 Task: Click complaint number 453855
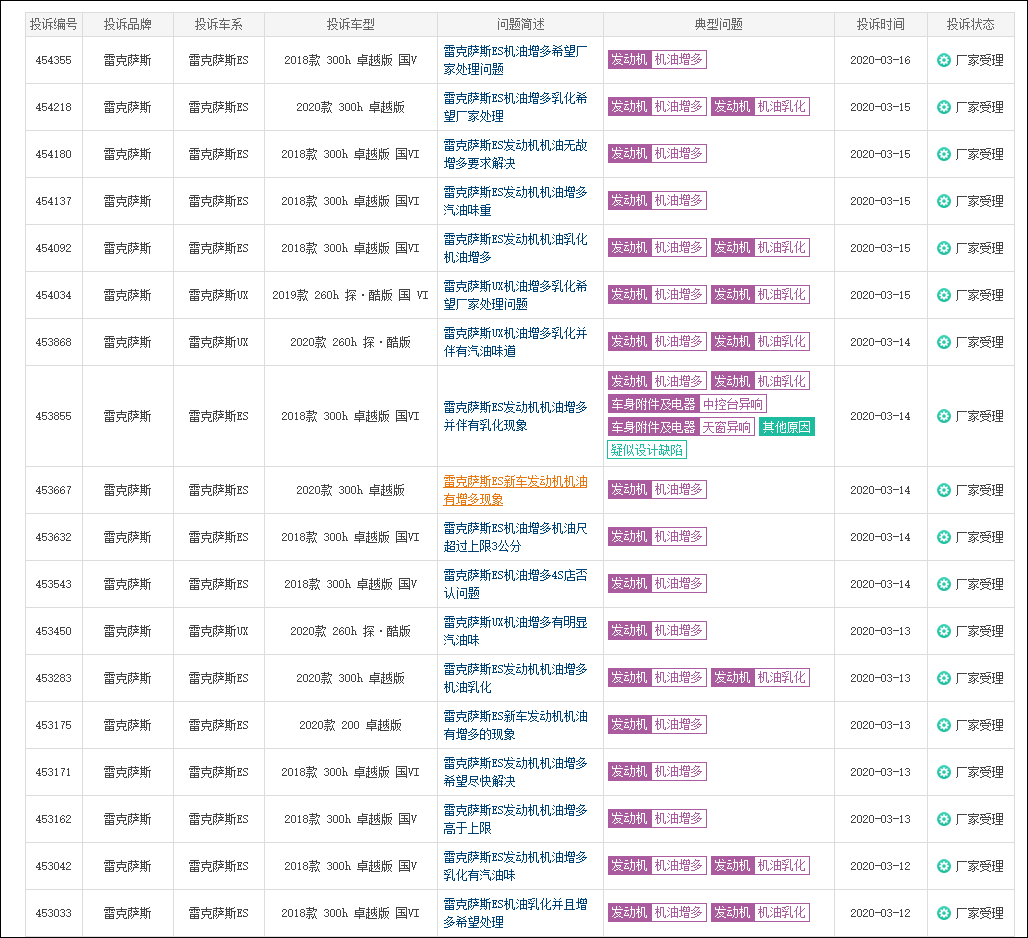pos(54,416)
